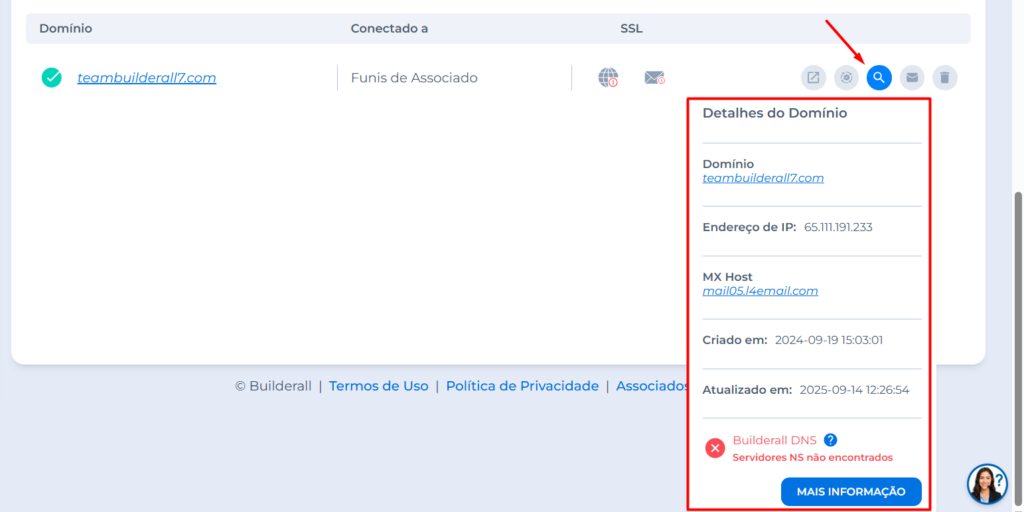Open domain in new window icon
Screen dimensions: 1024x512
[x=813, y=77]
